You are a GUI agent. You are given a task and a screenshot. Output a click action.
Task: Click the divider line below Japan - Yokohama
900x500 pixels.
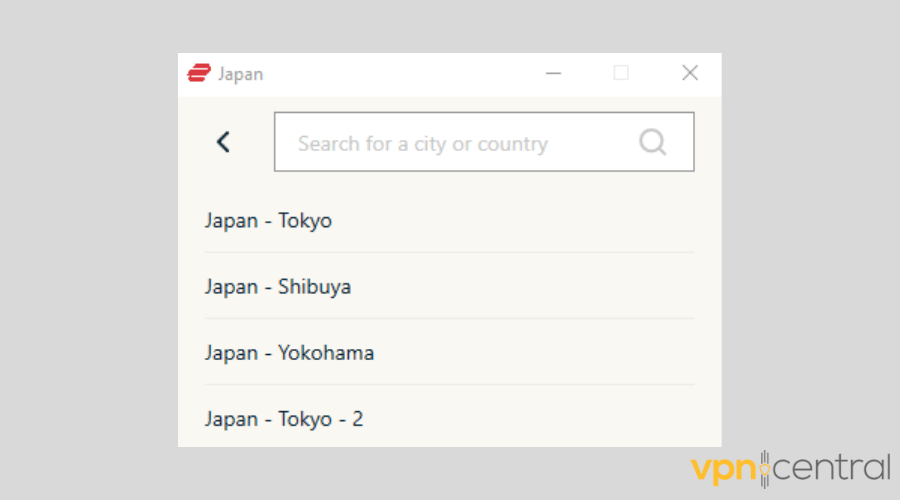click(x=449, y=385)
